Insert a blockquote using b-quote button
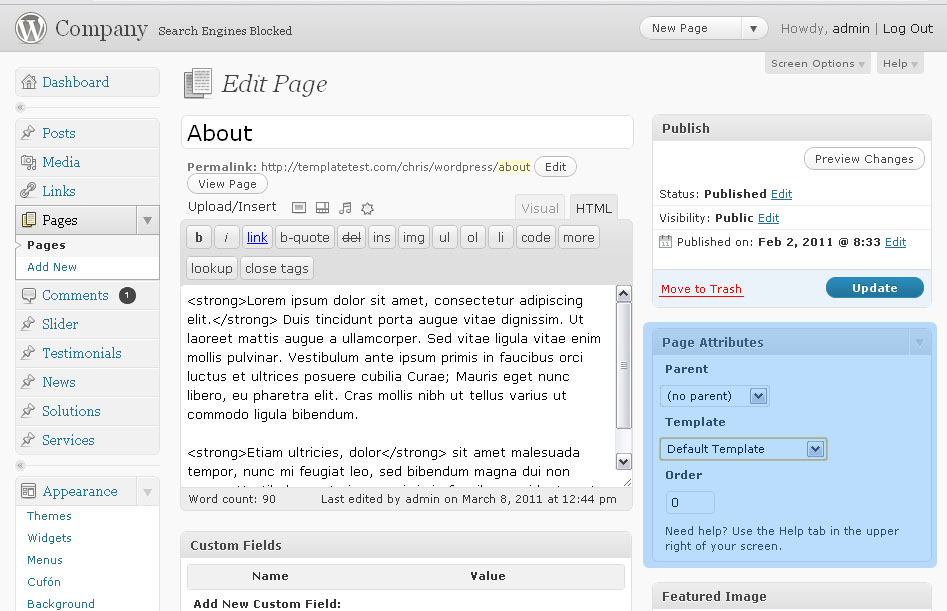The width and height of the screenshot is (947, 611). coord(304,238)
